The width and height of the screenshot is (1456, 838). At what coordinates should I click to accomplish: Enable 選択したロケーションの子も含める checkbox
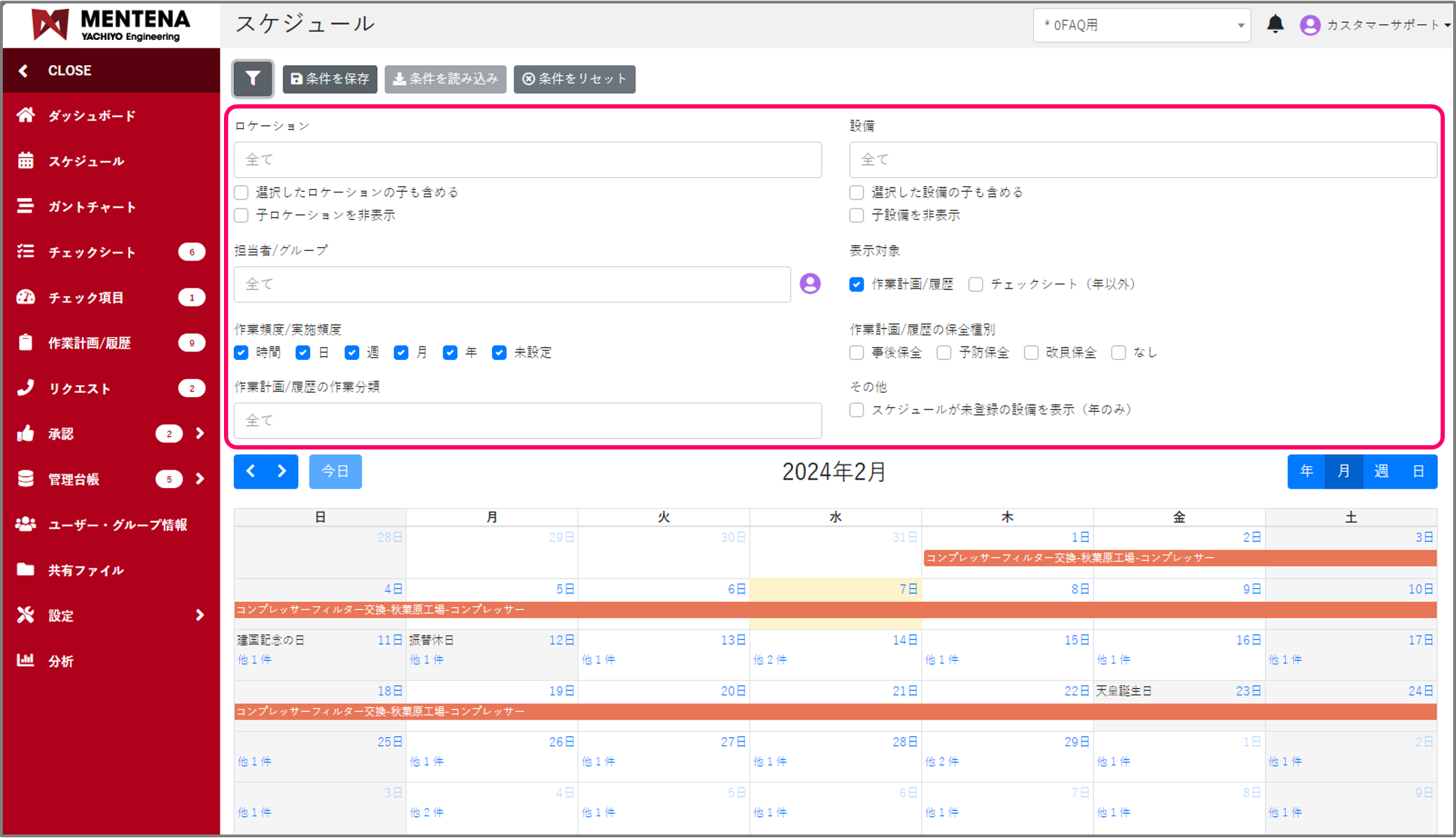click(x=241, y=192)
